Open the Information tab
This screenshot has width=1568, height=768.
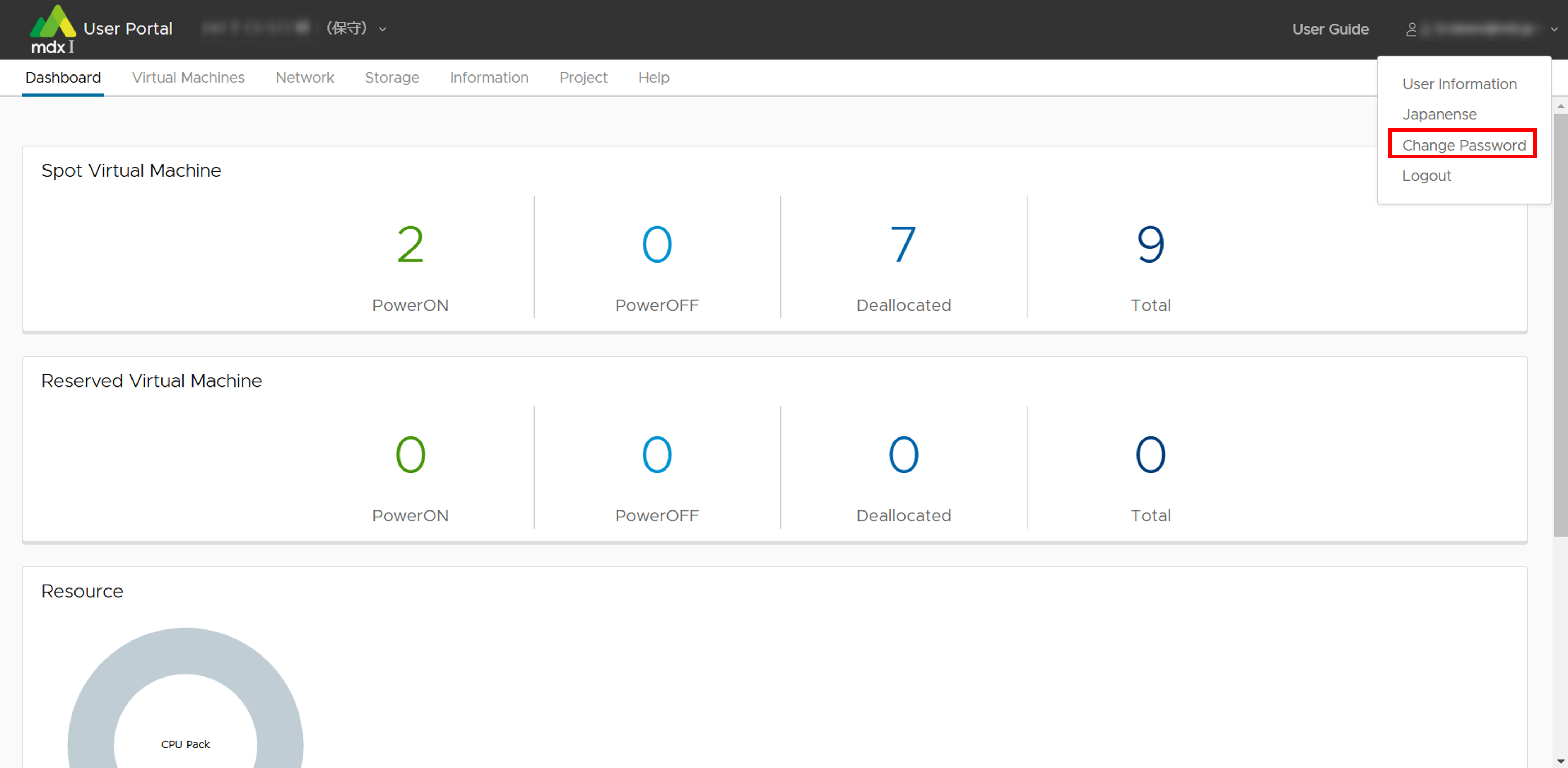pyautogui.click(x=489, y=77)
